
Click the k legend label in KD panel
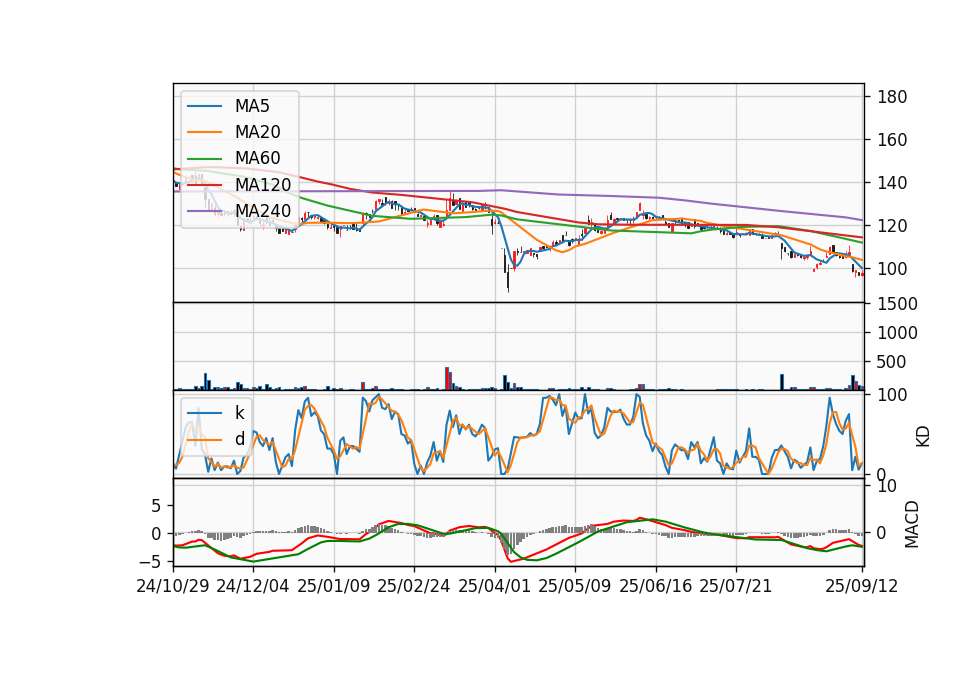[239, 413]
